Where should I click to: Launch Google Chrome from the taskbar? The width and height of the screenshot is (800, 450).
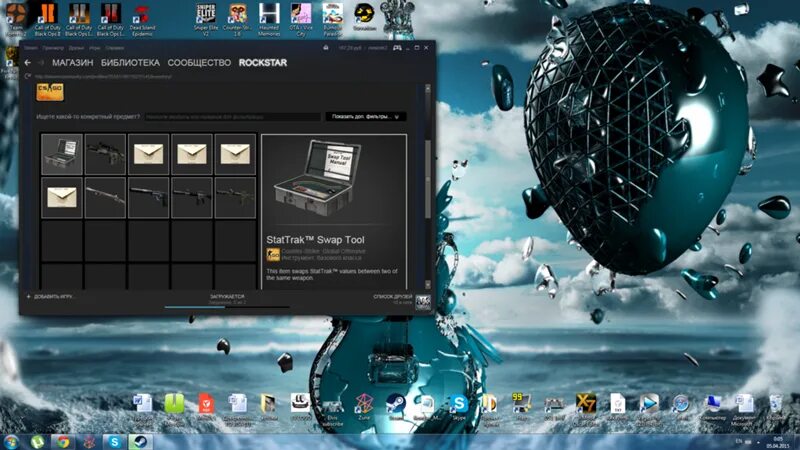click(63, 442)
